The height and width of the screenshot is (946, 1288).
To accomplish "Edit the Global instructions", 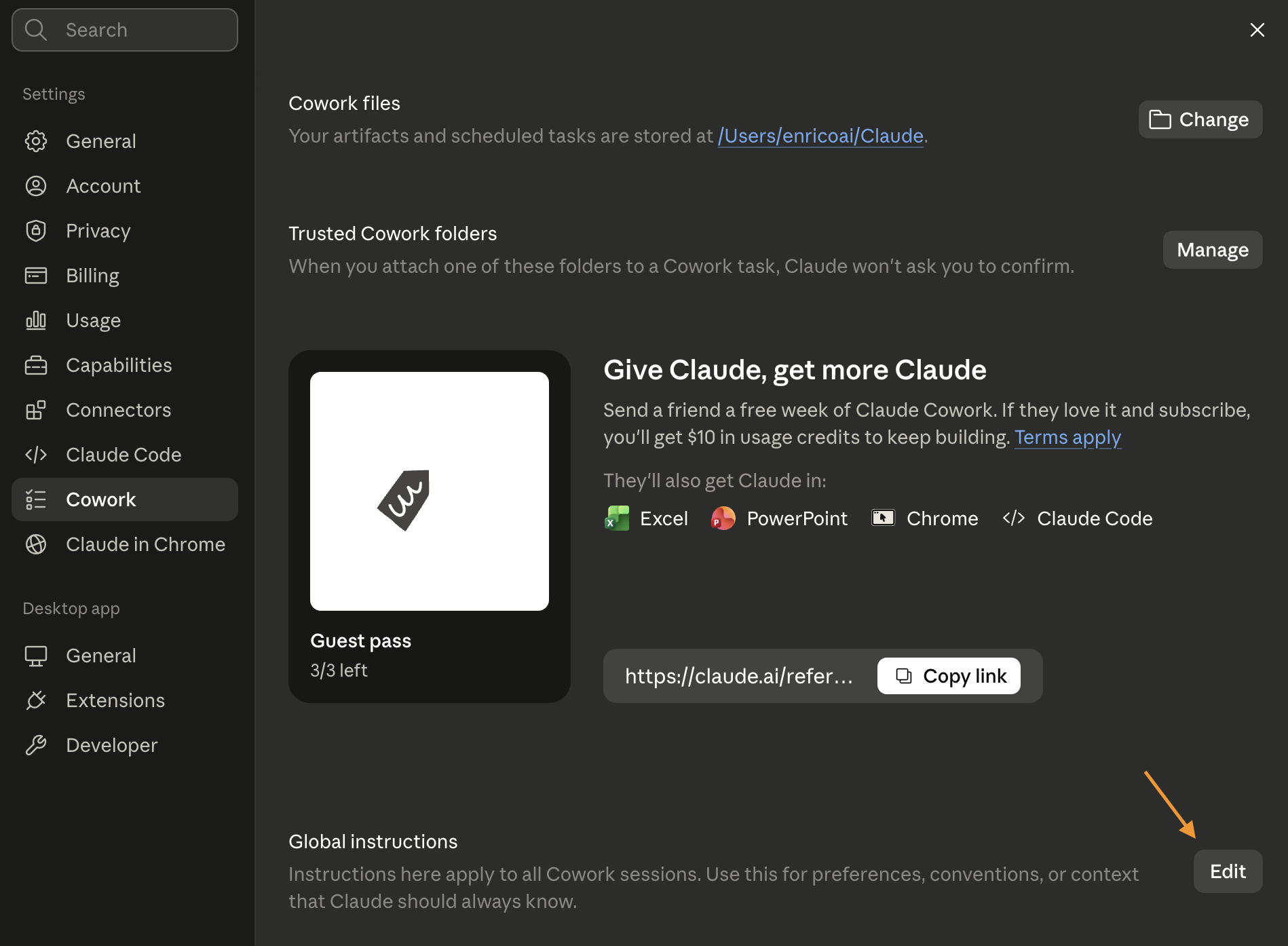I will (x=1228, y=871).
